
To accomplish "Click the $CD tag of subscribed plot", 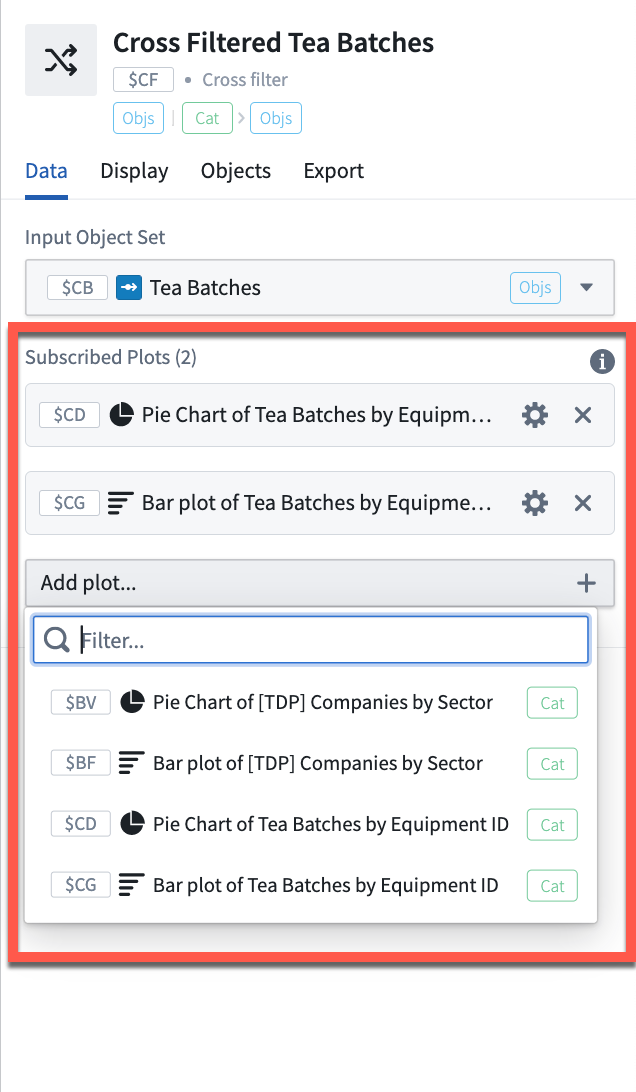I will pos(70,415).
